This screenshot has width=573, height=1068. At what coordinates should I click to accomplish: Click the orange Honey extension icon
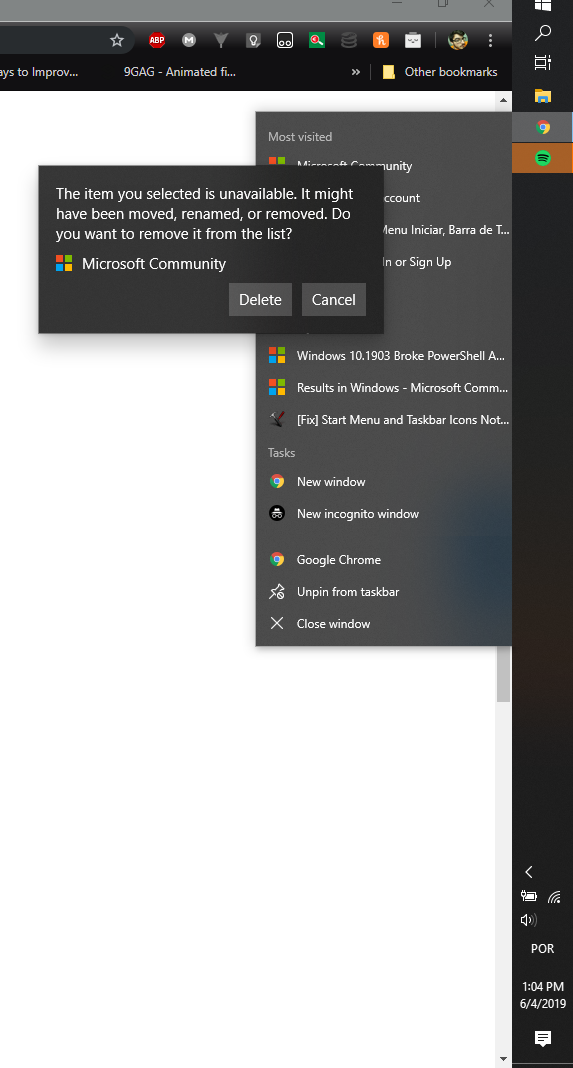381,40
